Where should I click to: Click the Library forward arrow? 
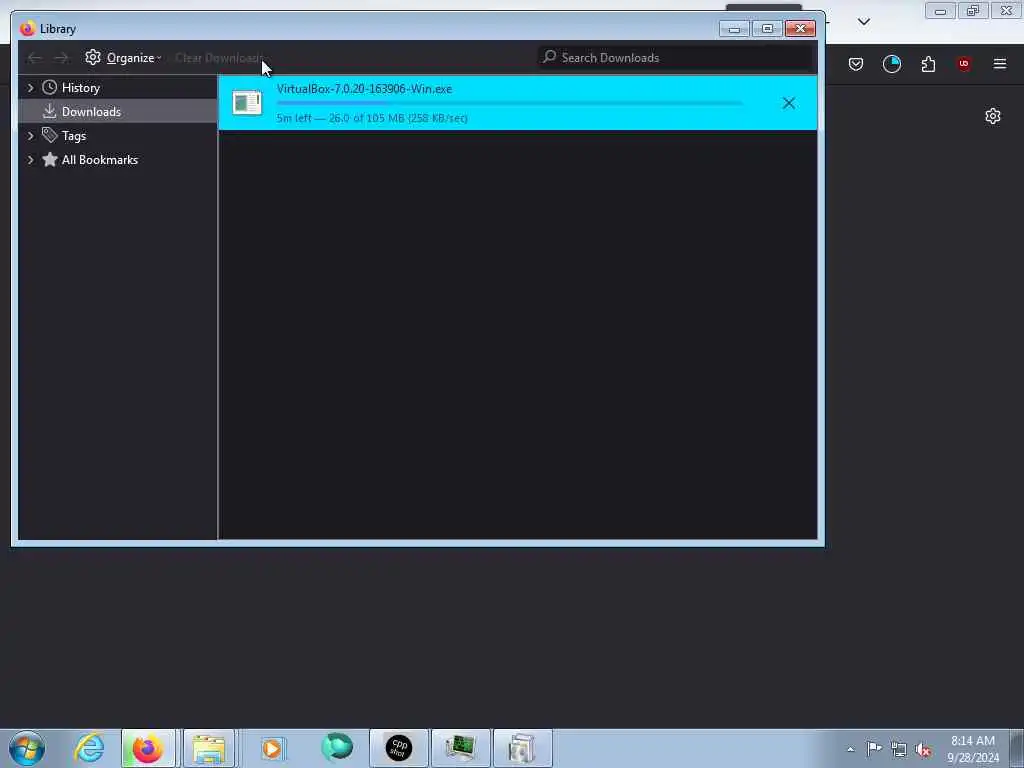[61, 57]
